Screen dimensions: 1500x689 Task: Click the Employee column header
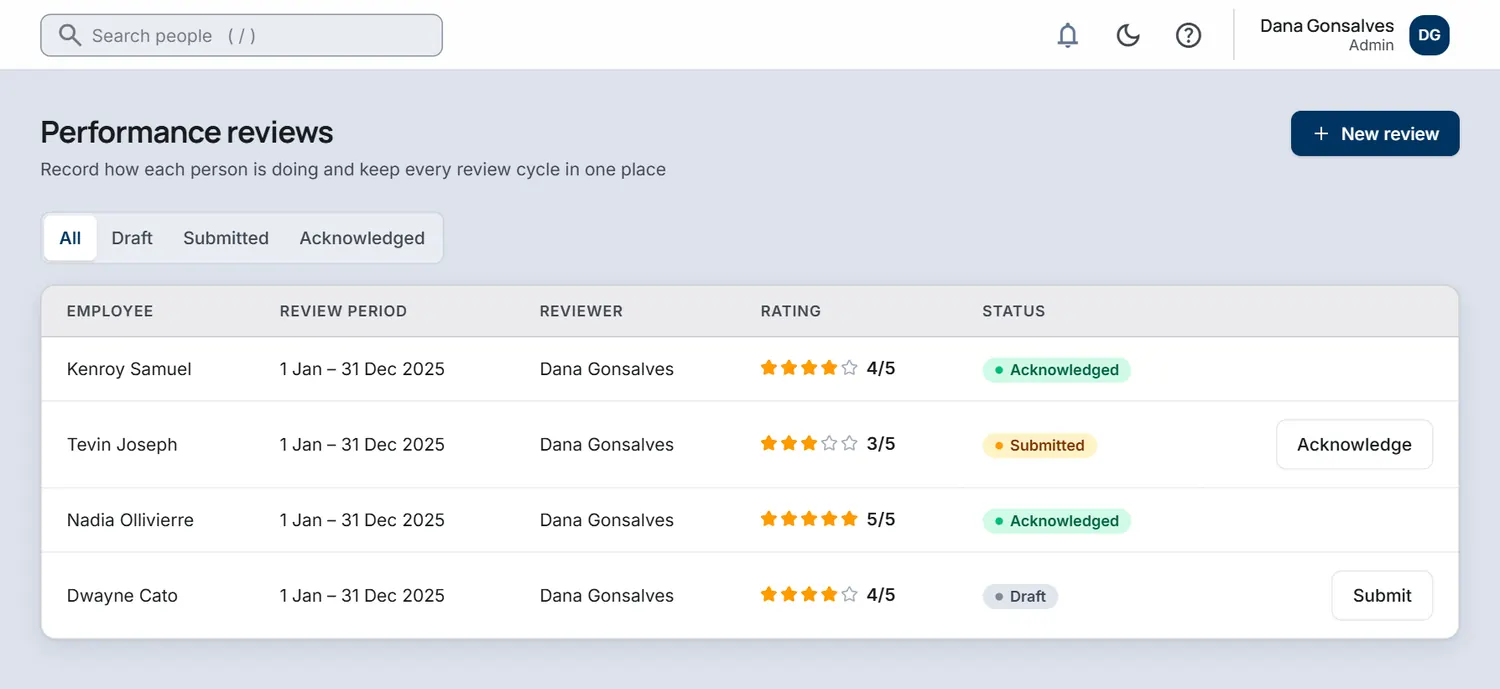(x=110, y=311)
